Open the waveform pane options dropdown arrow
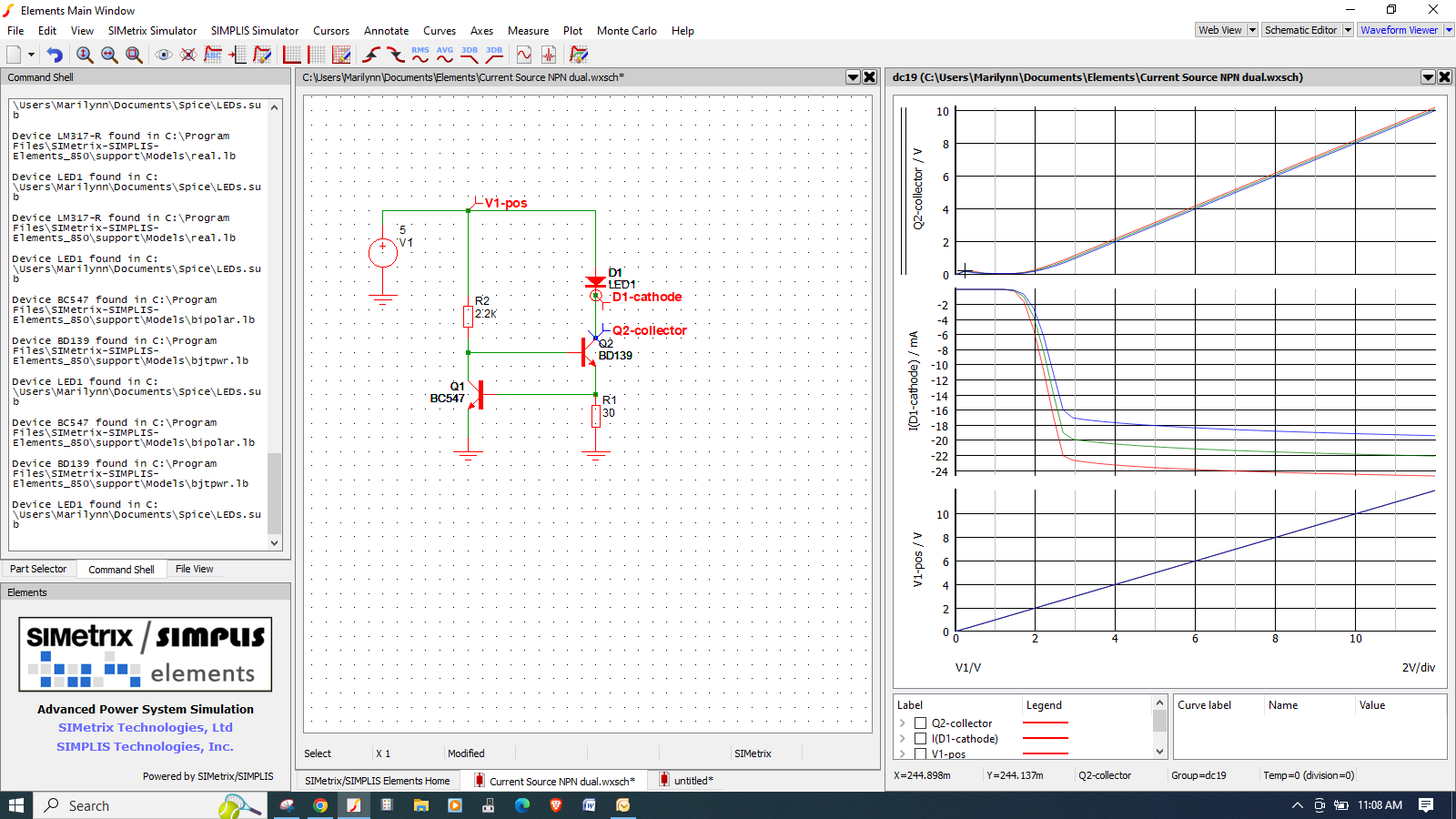The height and width of the screenshot is (819, 1456). point(1428,77)
